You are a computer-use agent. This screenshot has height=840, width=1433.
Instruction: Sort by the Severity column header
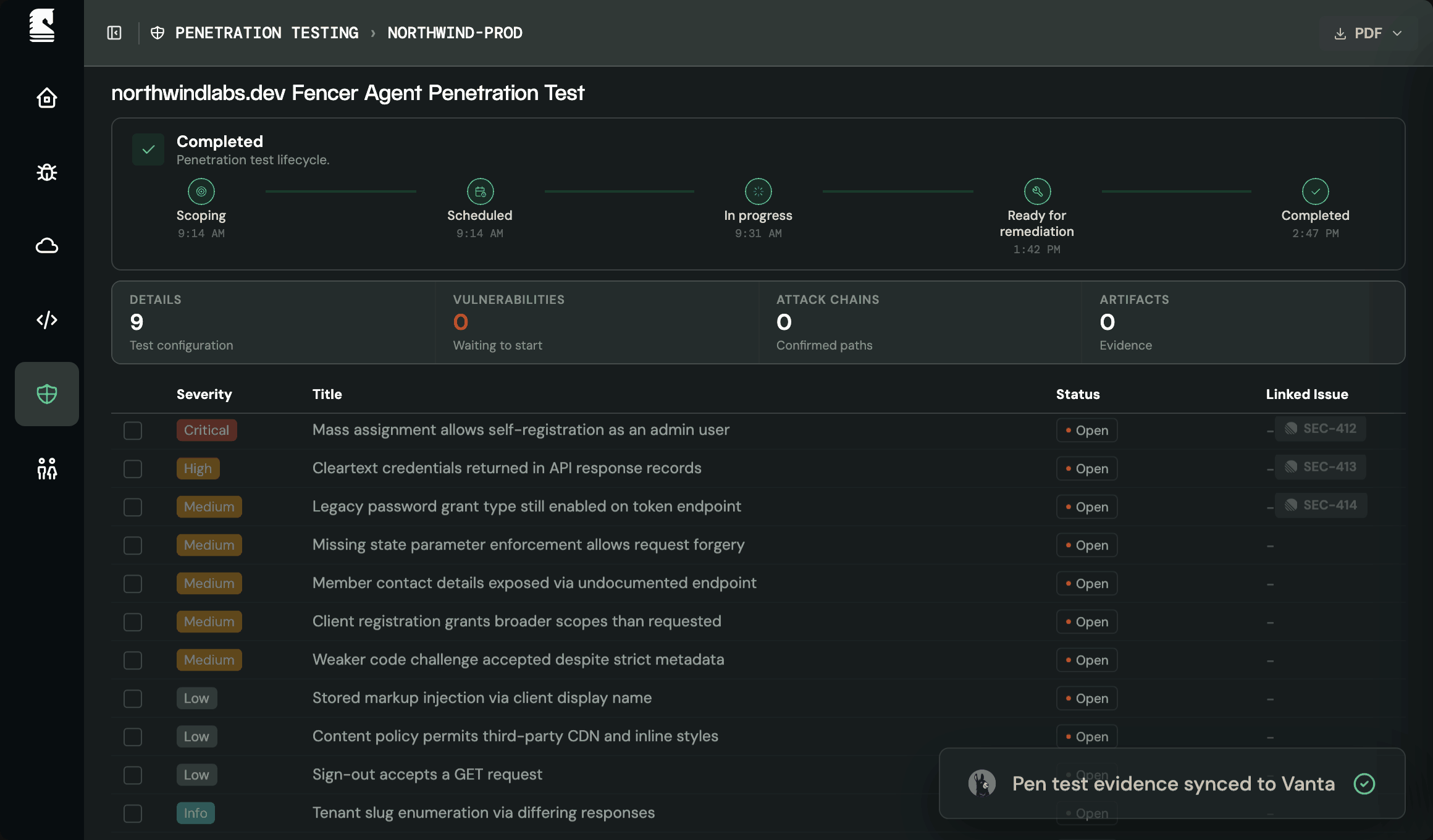(204, 394)
